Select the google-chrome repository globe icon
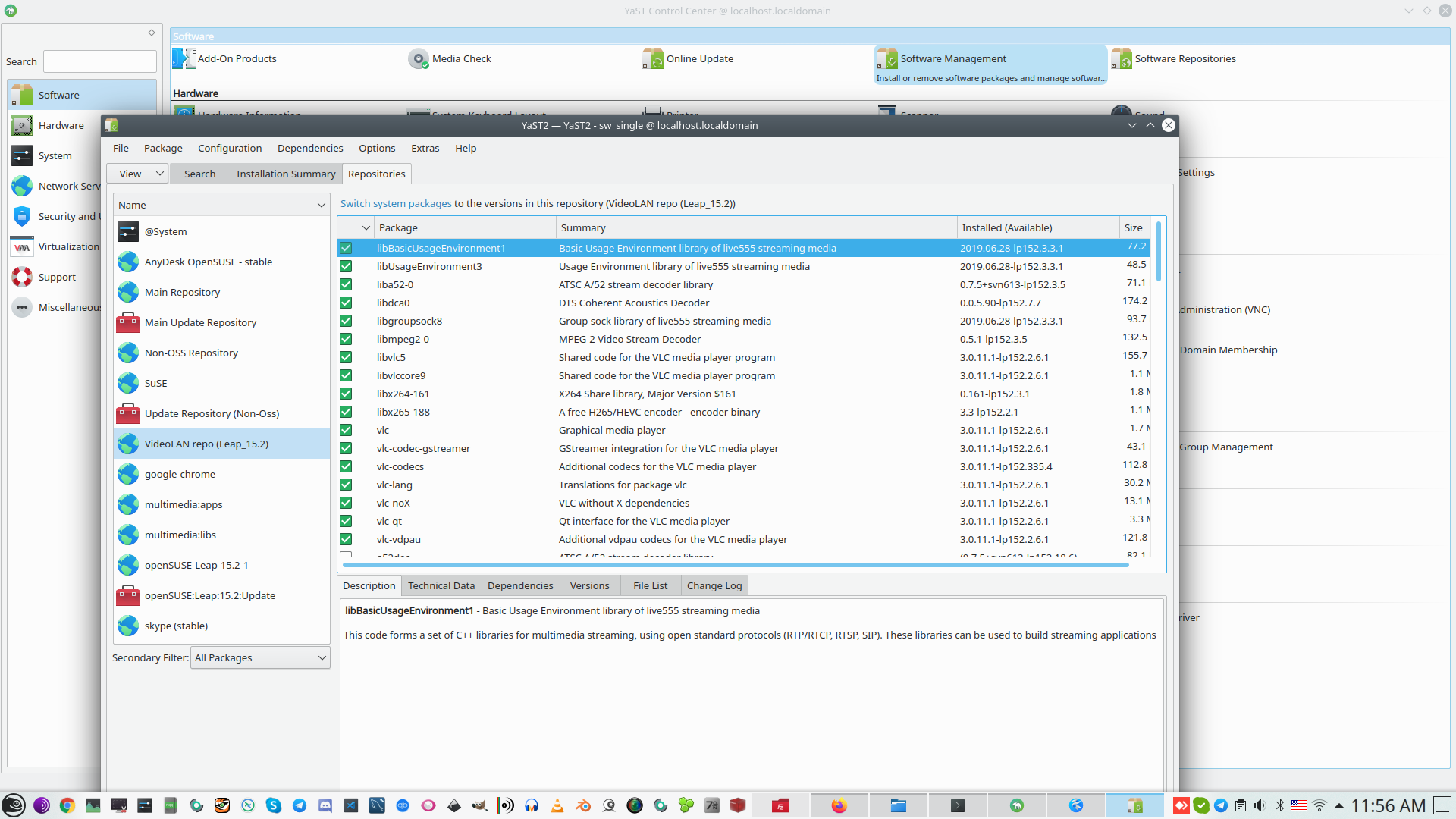This screenshot has width=1456, height=819. [x=128, y=475]
